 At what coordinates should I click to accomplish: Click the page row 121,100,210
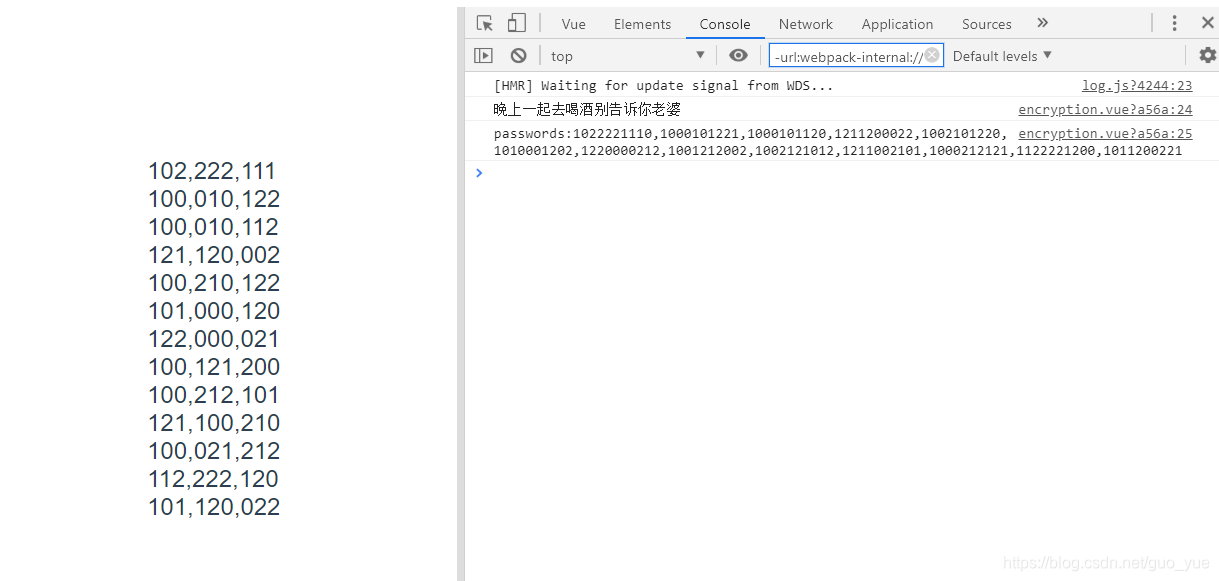click(x=214, y=423)
